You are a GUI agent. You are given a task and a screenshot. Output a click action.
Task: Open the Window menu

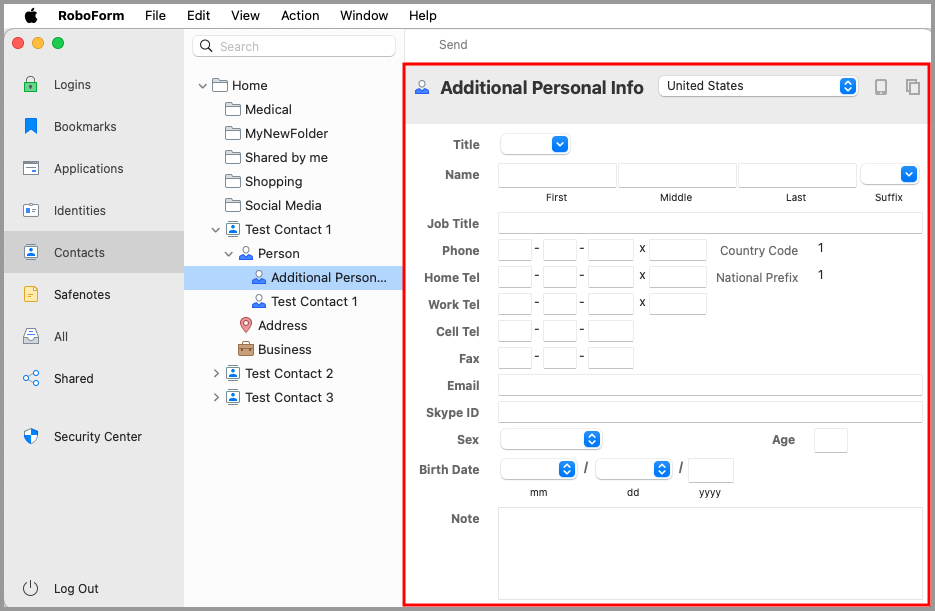364,15
